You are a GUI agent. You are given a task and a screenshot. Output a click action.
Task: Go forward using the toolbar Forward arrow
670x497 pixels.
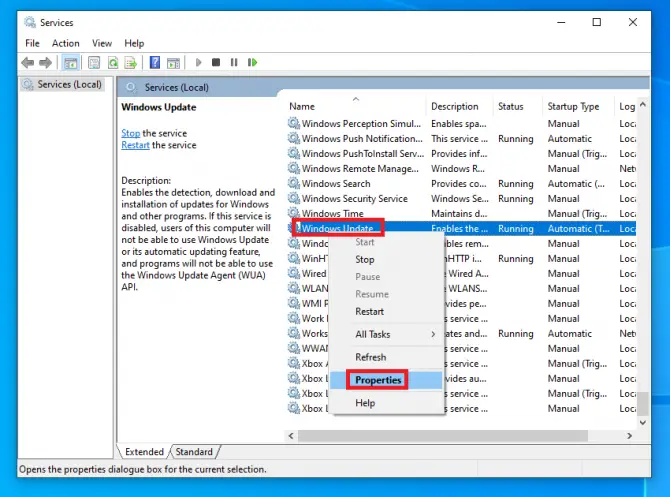45,63
